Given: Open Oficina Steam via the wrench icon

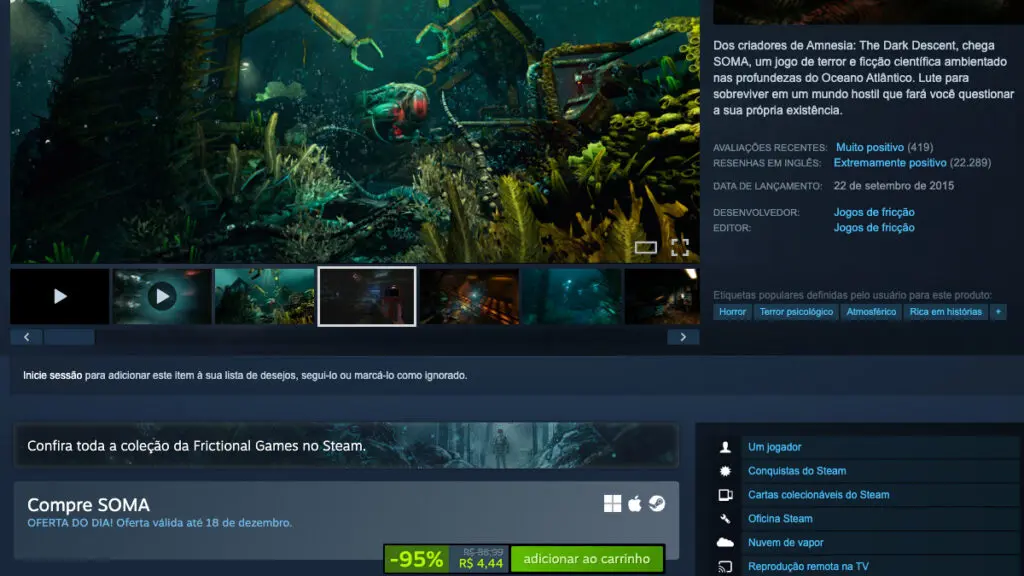Looking at the screenshot, I should point(725,518).
